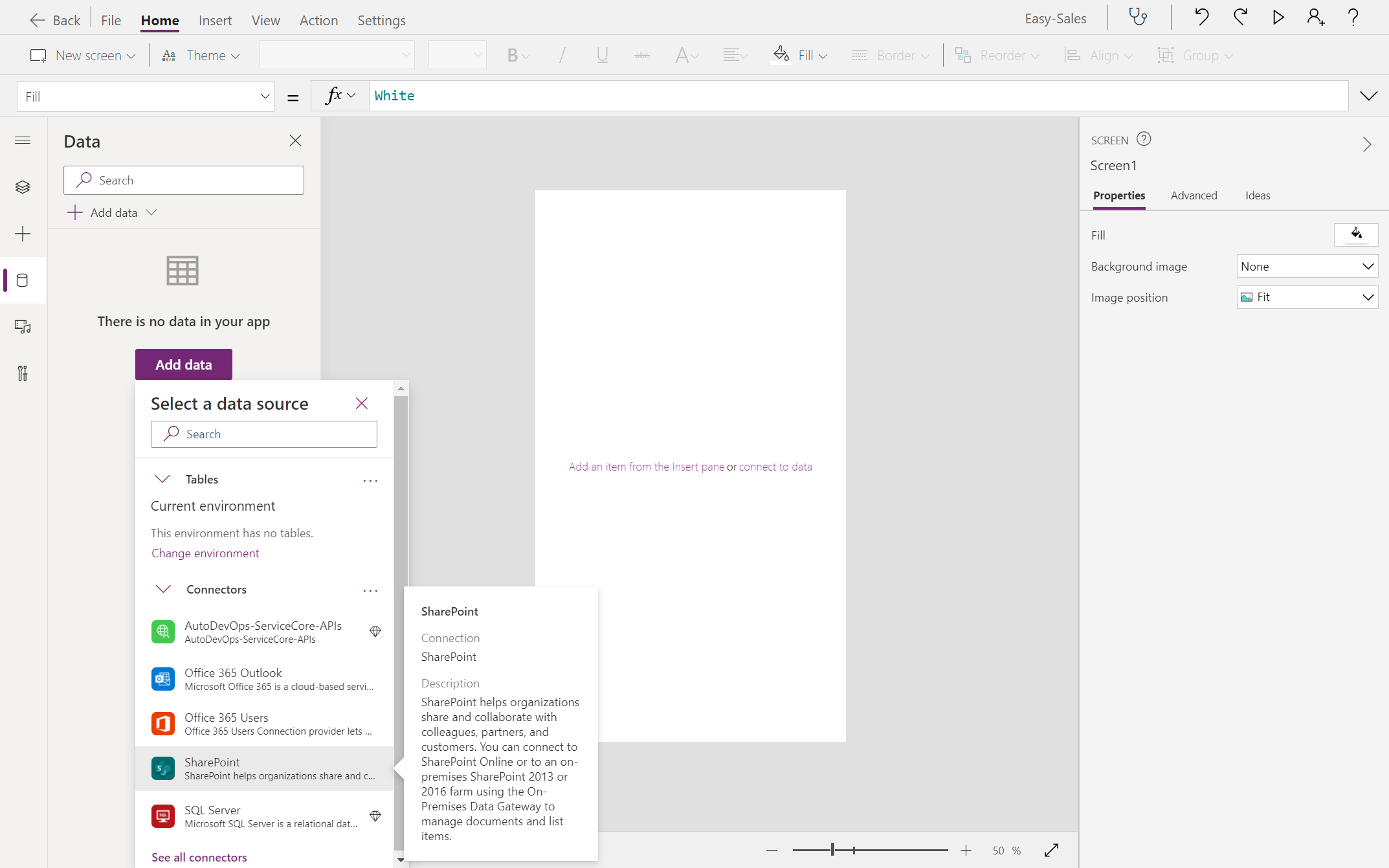1389x868 pixels.
Task: Click the Fit to window icon
Action: tap(1051, 850)
